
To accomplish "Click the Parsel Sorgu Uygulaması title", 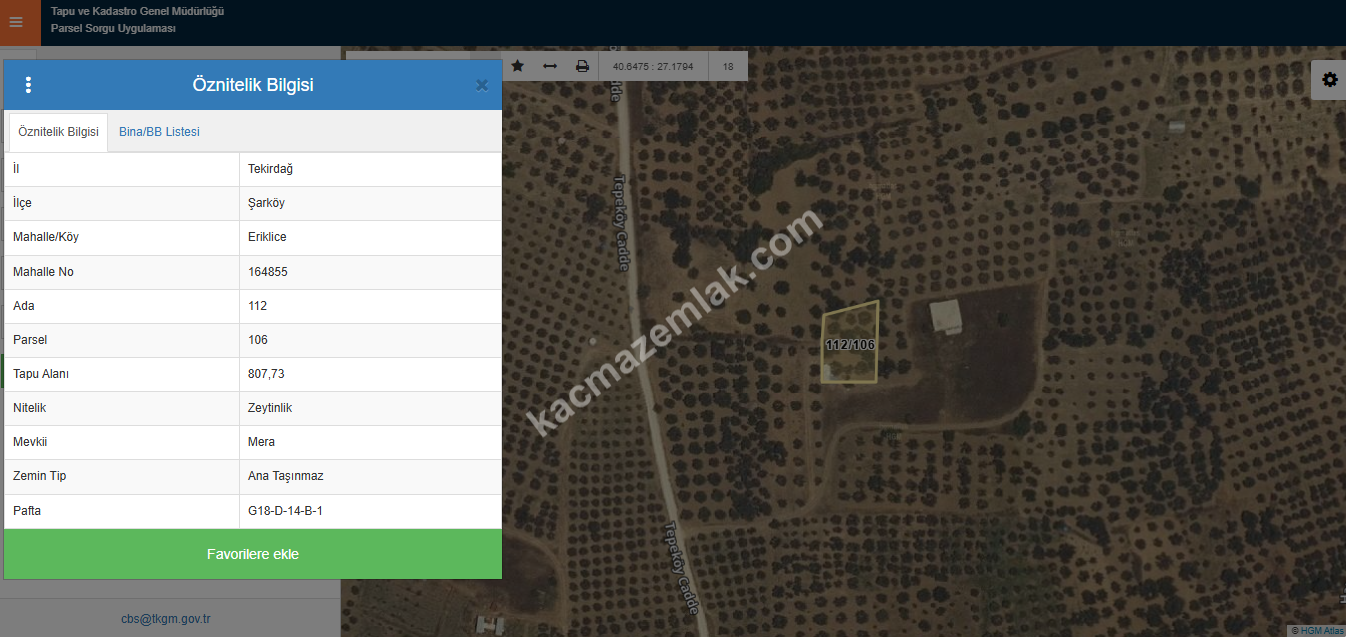I will [113, 29].
